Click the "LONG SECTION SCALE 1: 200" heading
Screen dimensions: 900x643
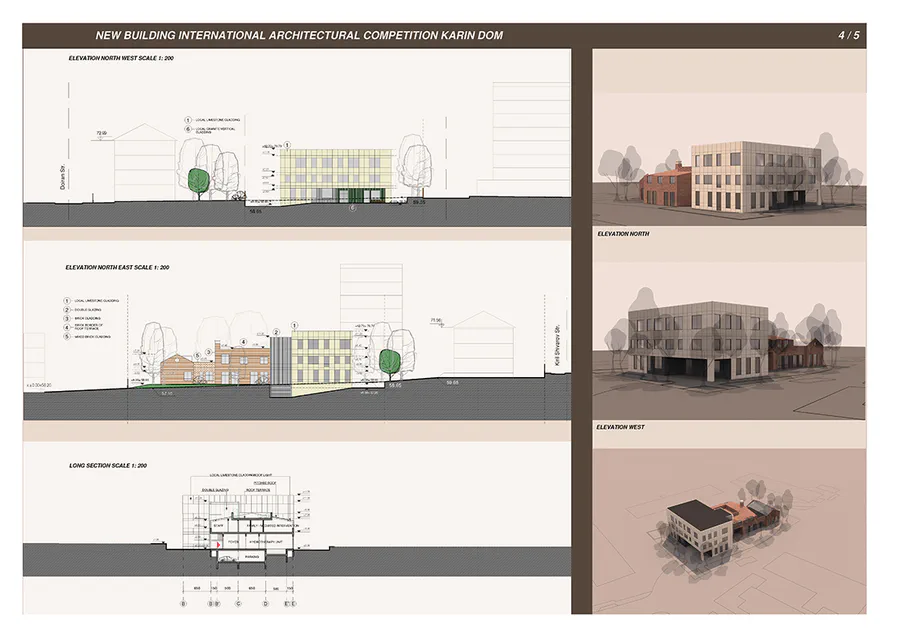point(108,466)
